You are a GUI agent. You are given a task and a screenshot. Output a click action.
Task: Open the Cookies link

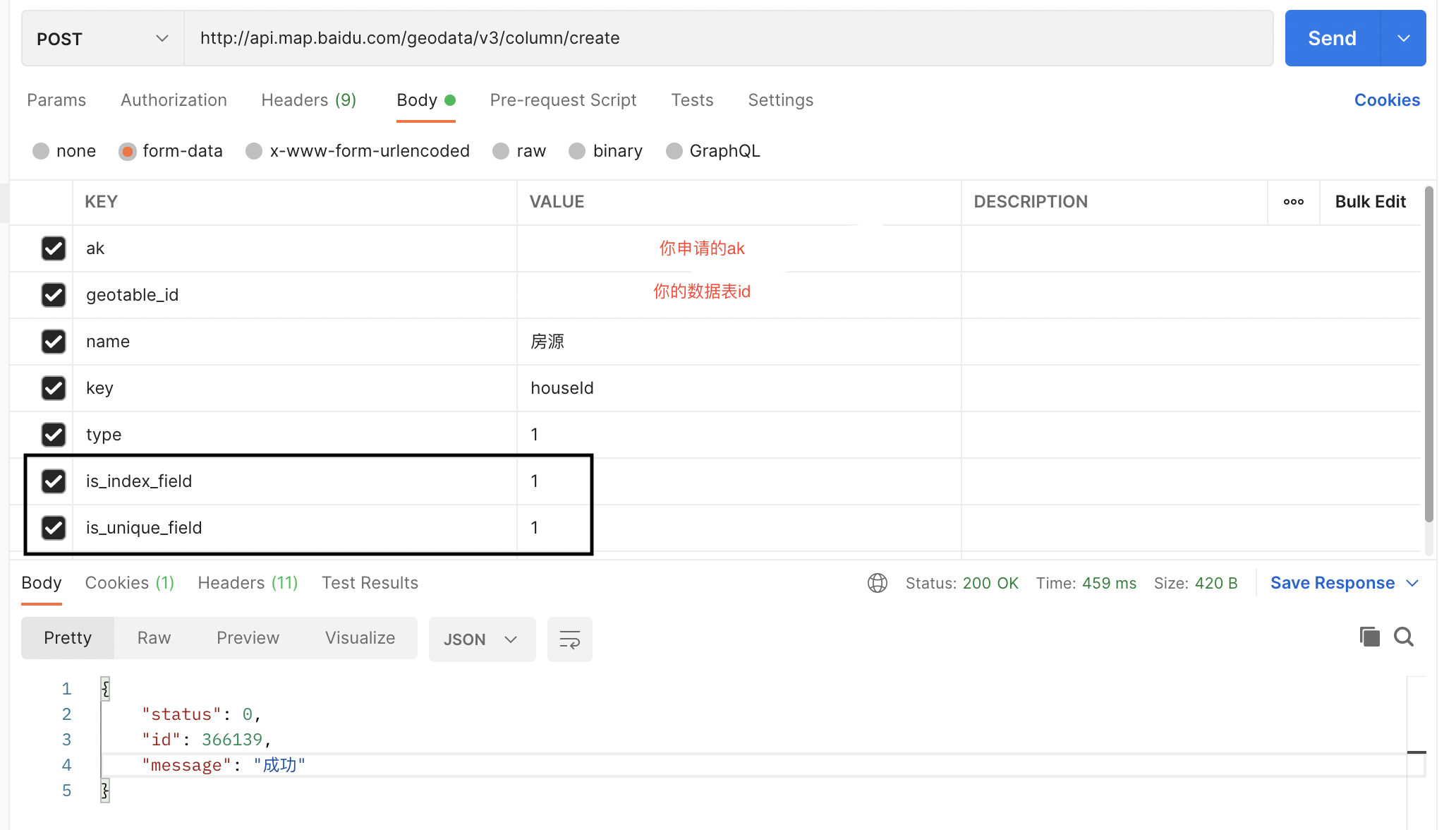(1387, 100)
